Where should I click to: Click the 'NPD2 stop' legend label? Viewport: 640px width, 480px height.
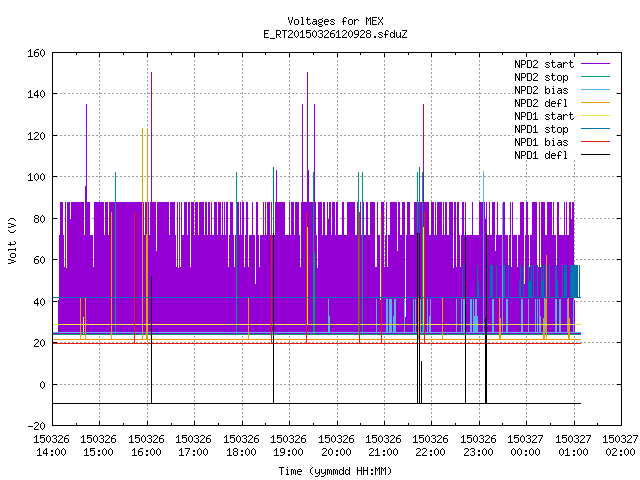click(541, 77)
